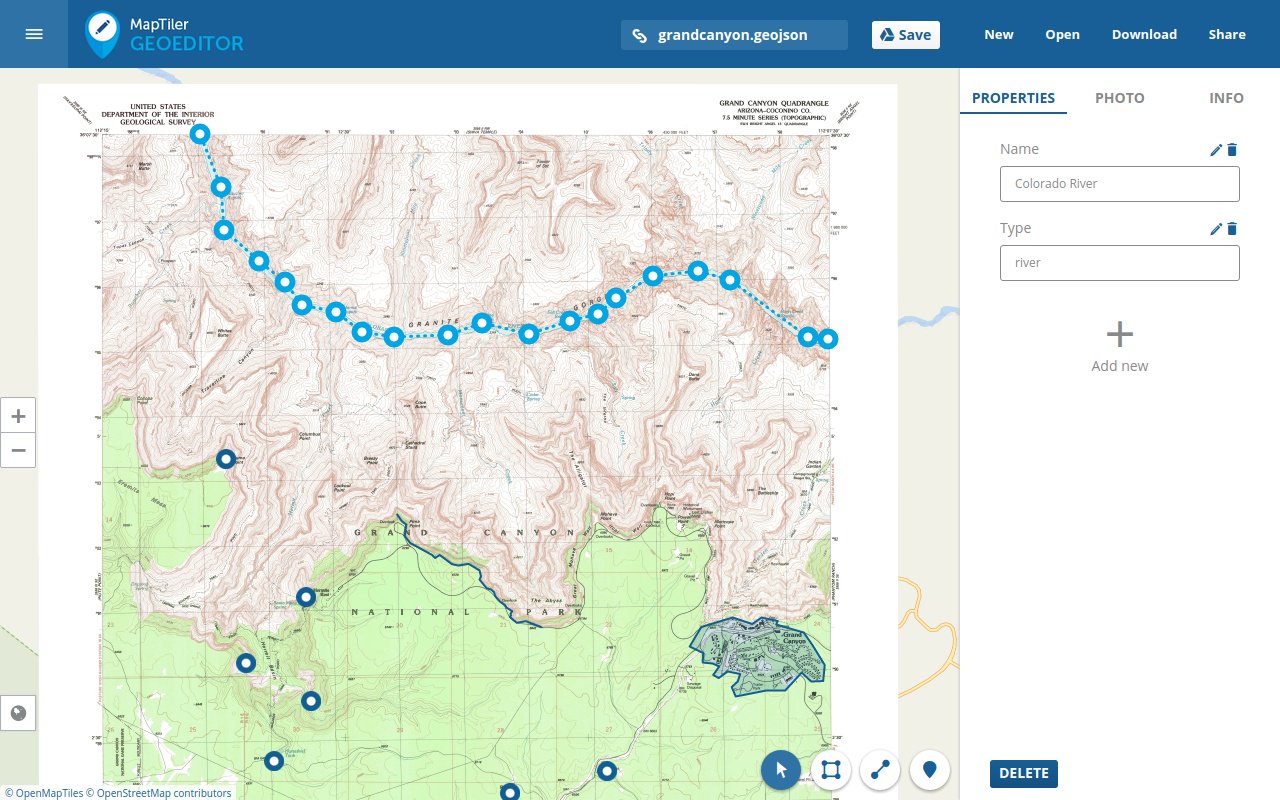Select the line drawing tool
Image resolution: width=1280 pixels, height=800 pixels.
(880, 770)
